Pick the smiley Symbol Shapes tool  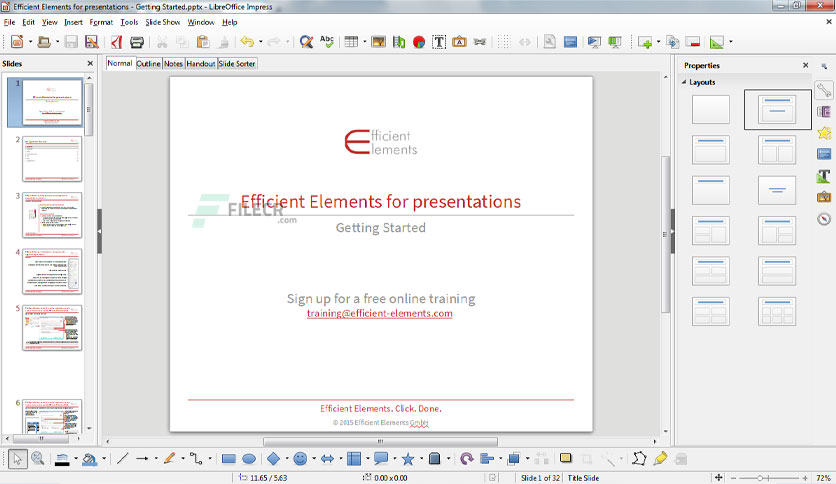pos(300,459)
